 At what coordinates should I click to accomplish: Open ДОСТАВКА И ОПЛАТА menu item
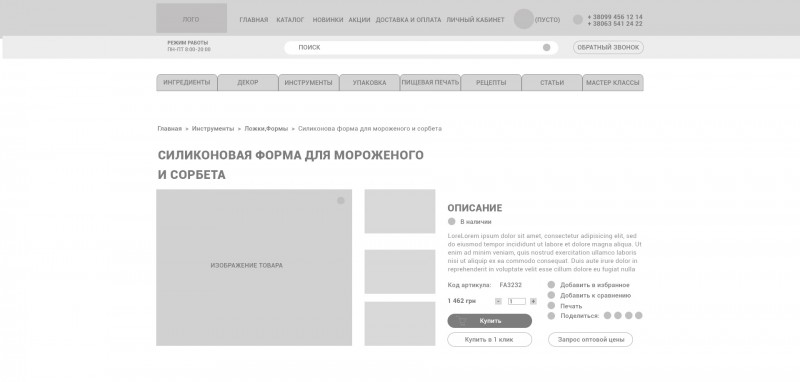408,20
